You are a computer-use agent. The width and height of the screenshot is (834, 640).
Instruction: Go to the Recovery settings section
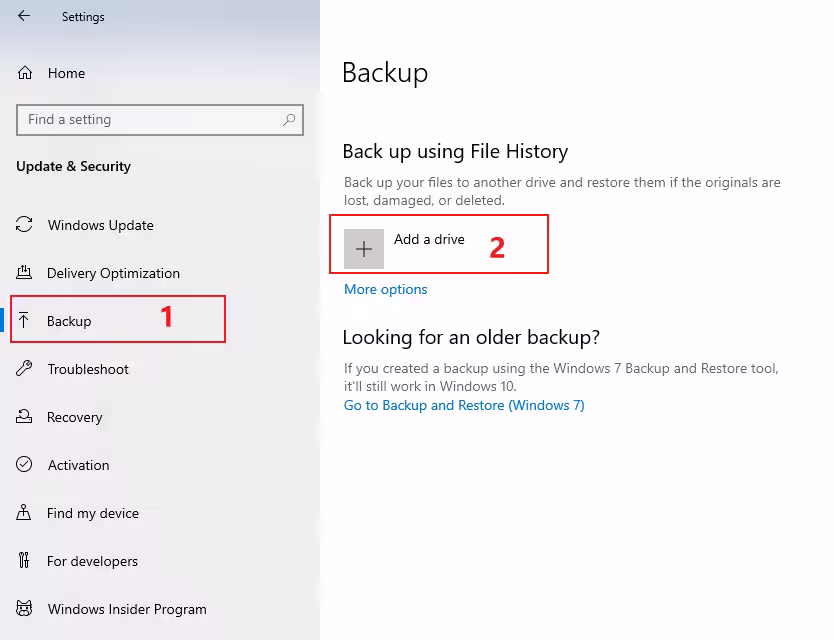pos(75,417)
